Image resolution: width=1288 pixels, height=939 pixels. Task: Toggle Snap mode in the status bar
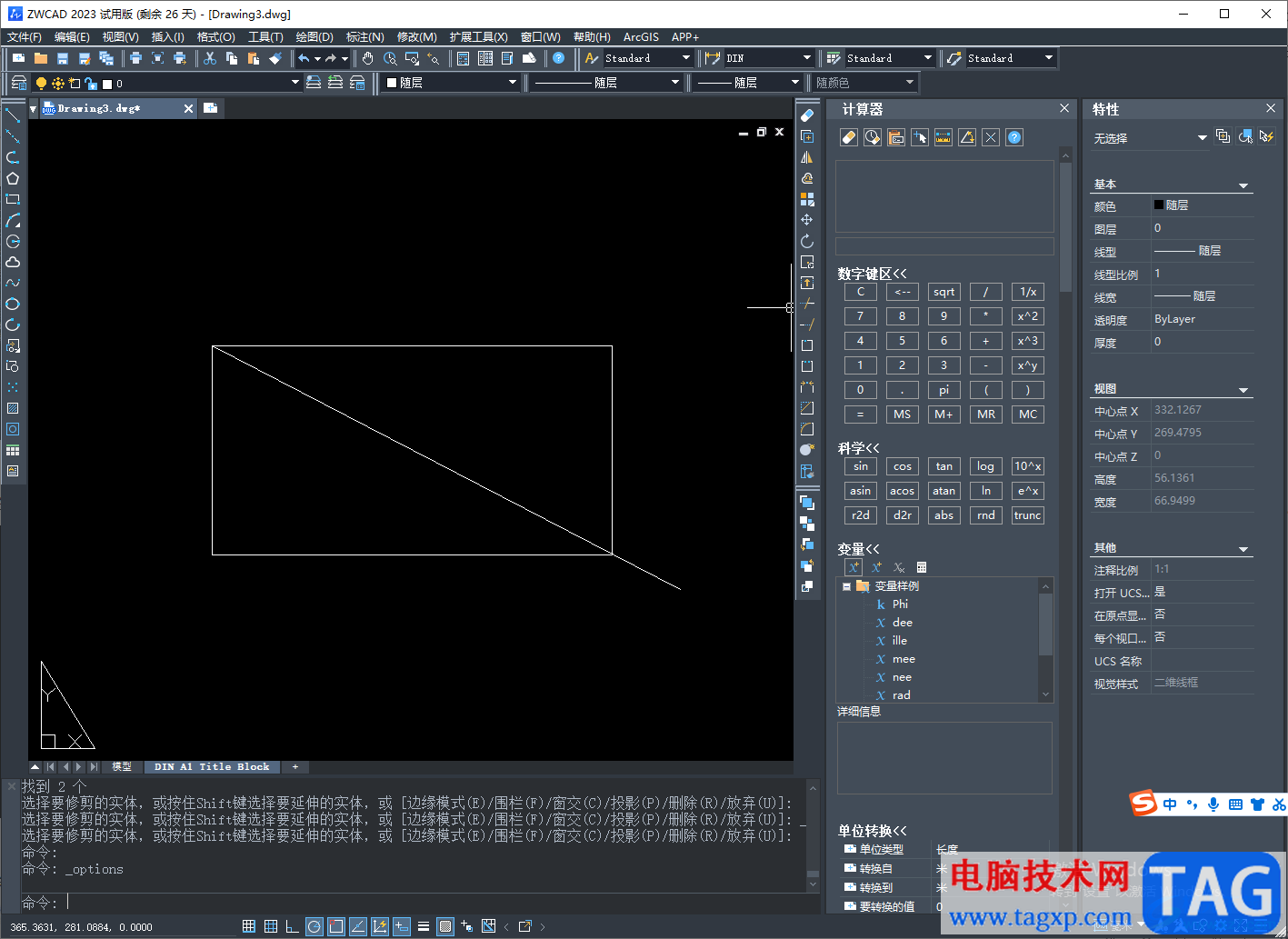pyautogui.click(x=248, y=926)
